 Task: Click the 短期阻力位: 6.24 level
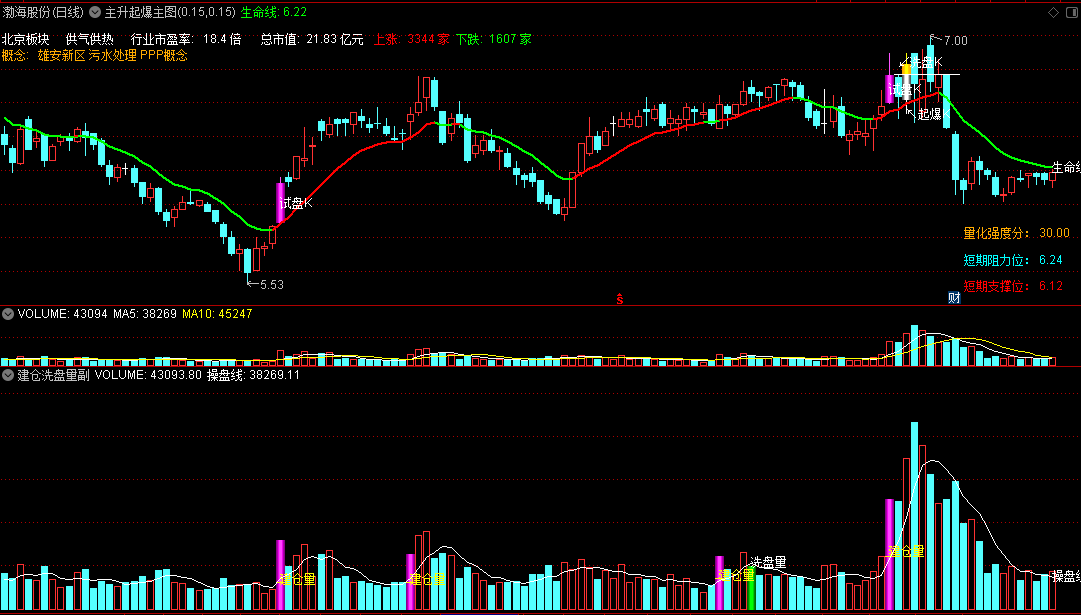[x=1013, y=260]
